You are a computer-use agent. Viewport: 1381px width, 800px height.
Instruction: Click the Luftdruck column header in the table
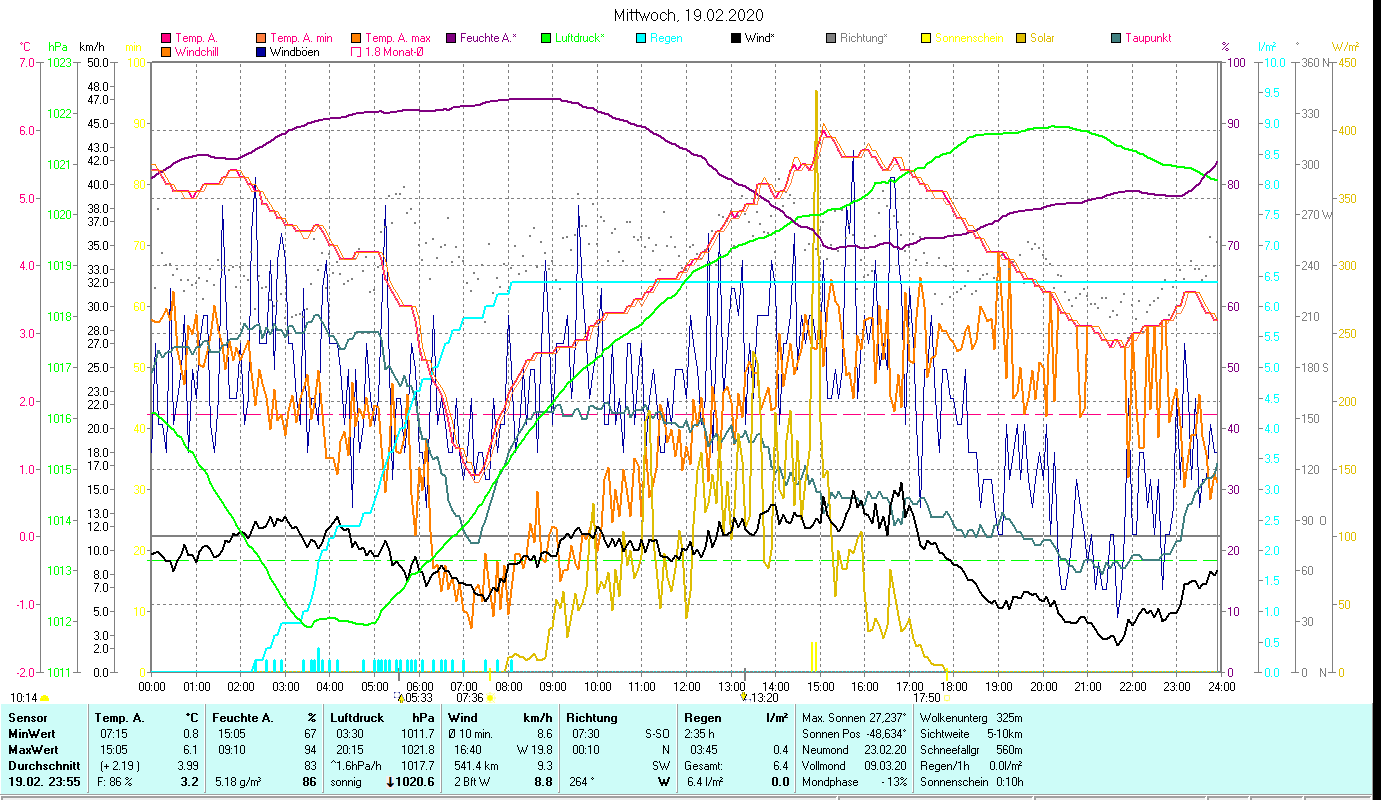357,718
